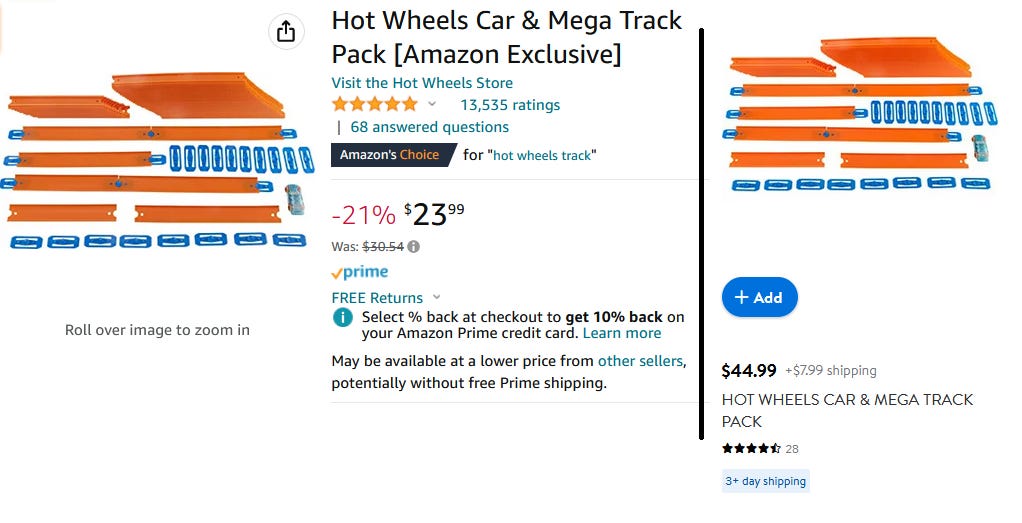Click the right-side track pack product image
This screenshot has height=523, width=1022.
858,113
